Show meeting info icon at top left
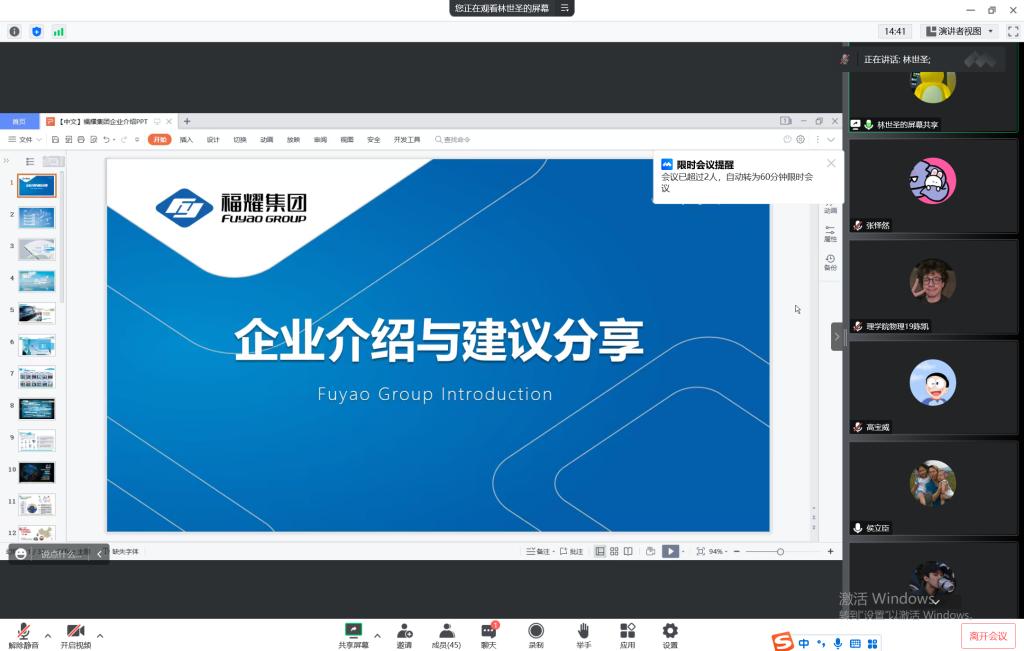This screenshot has height=651, width=1024. pyautogui.click(x=14, y=31)
